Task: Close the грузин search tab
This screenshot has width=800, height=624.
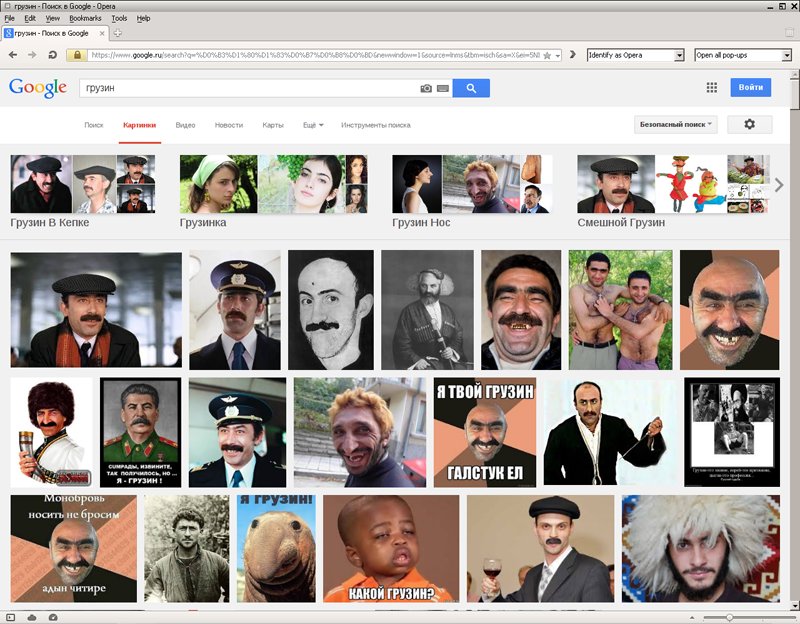Action: pyautogui.click(x=102, y=33)
